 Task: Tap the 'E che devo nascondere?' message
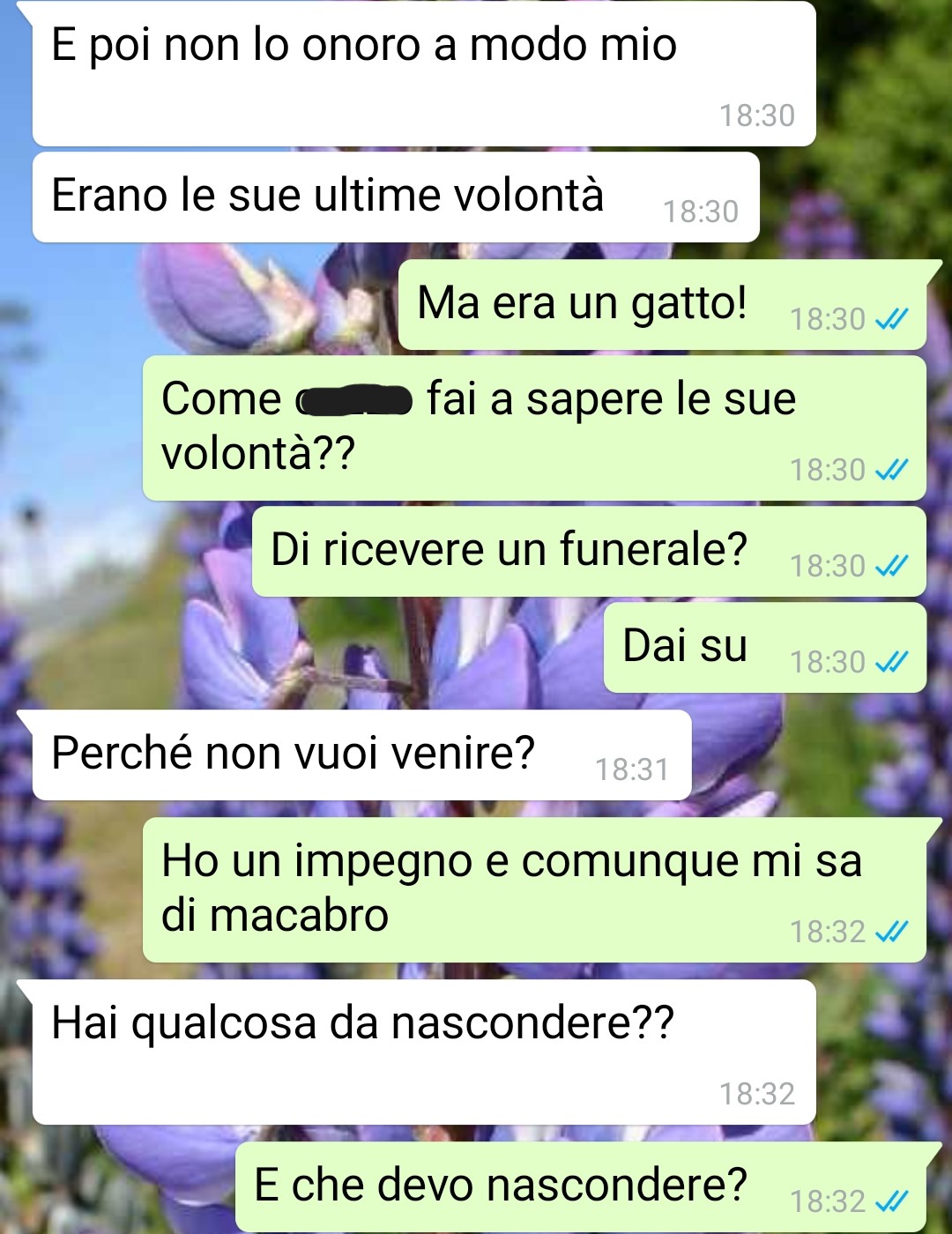[581, 1187]
